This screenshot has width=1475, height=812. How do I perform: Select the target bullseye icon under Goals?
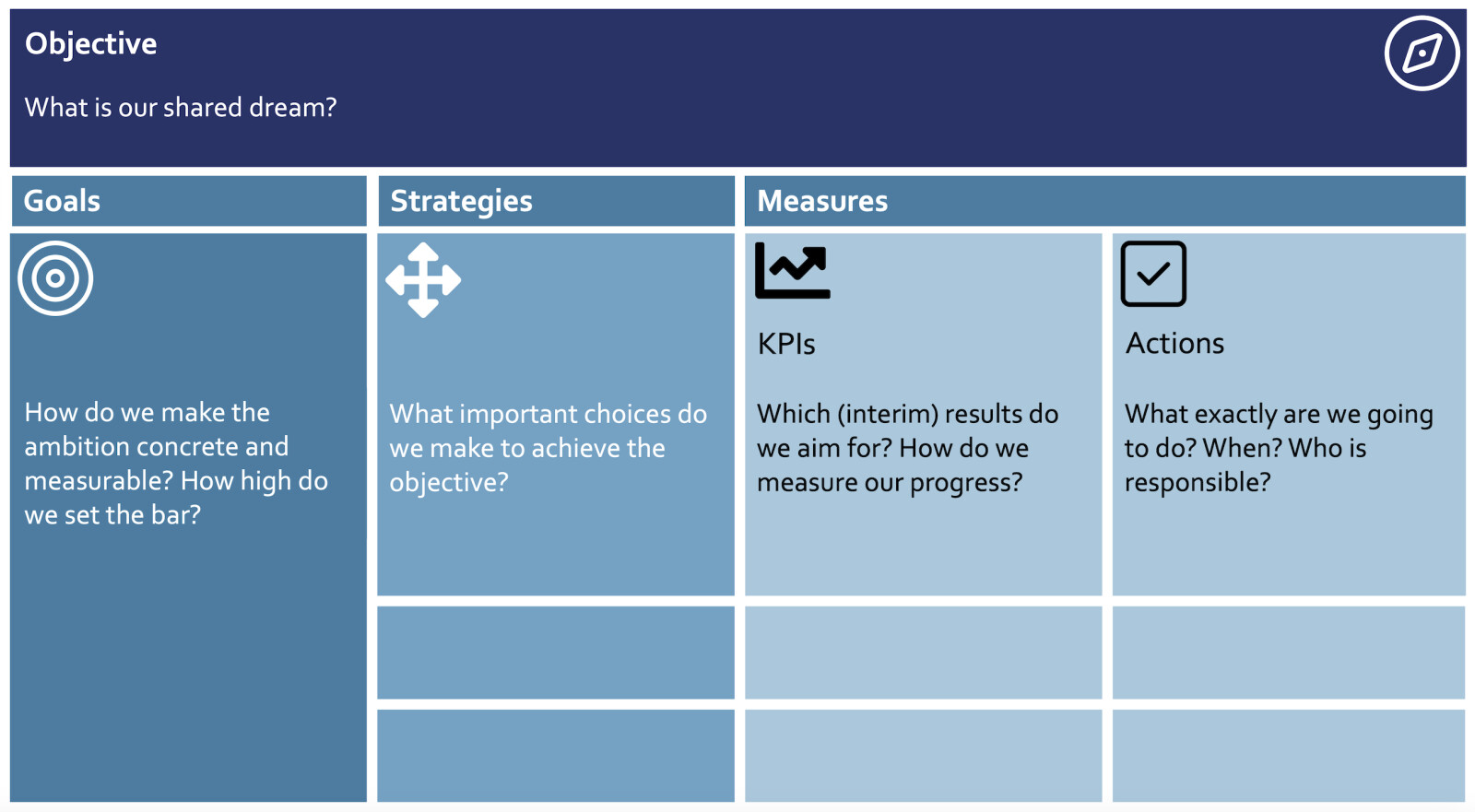(55, 278)
